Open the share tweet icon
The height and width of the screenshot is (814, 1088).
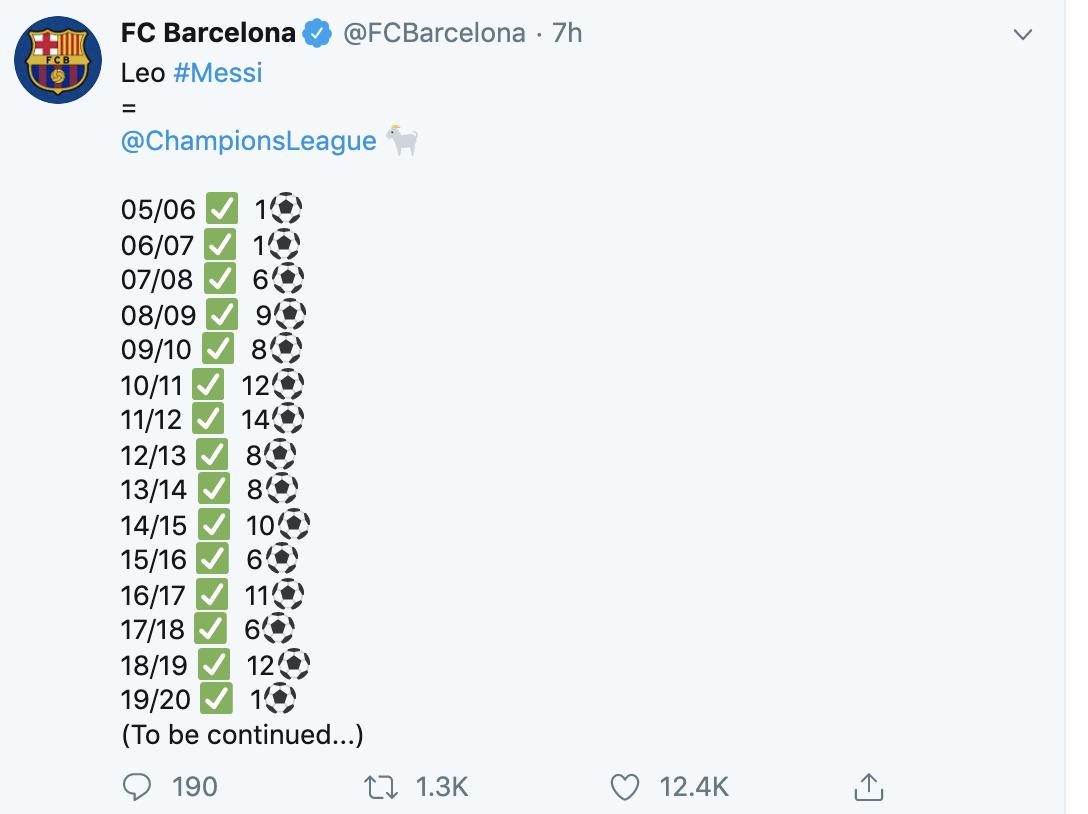coord(869,787)
